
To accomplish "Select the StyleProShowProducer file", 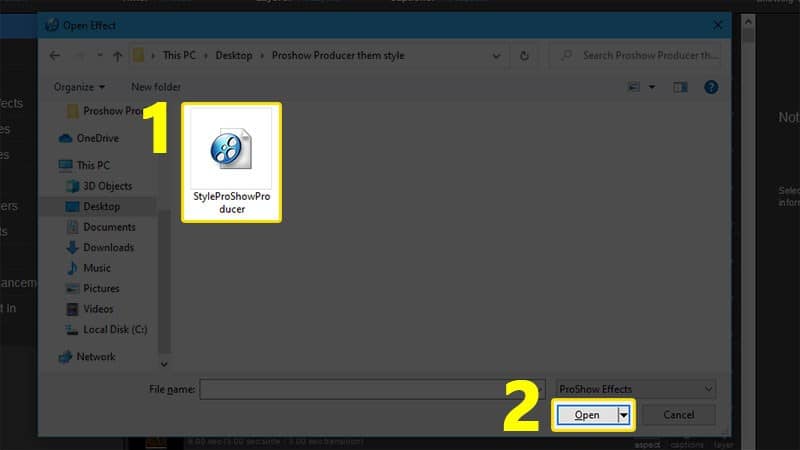I will point(231,162).
